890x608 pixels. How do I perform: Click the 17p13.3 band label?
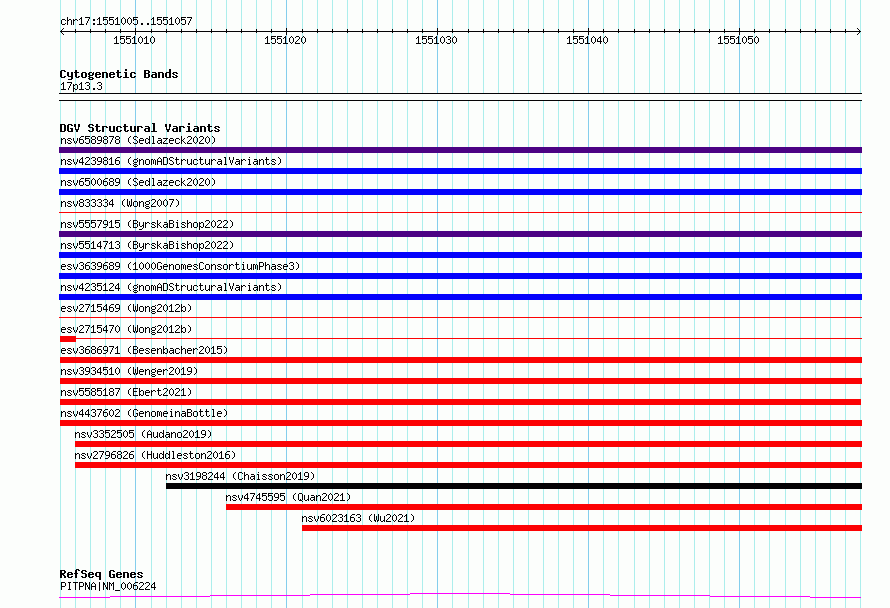(81, 86)
